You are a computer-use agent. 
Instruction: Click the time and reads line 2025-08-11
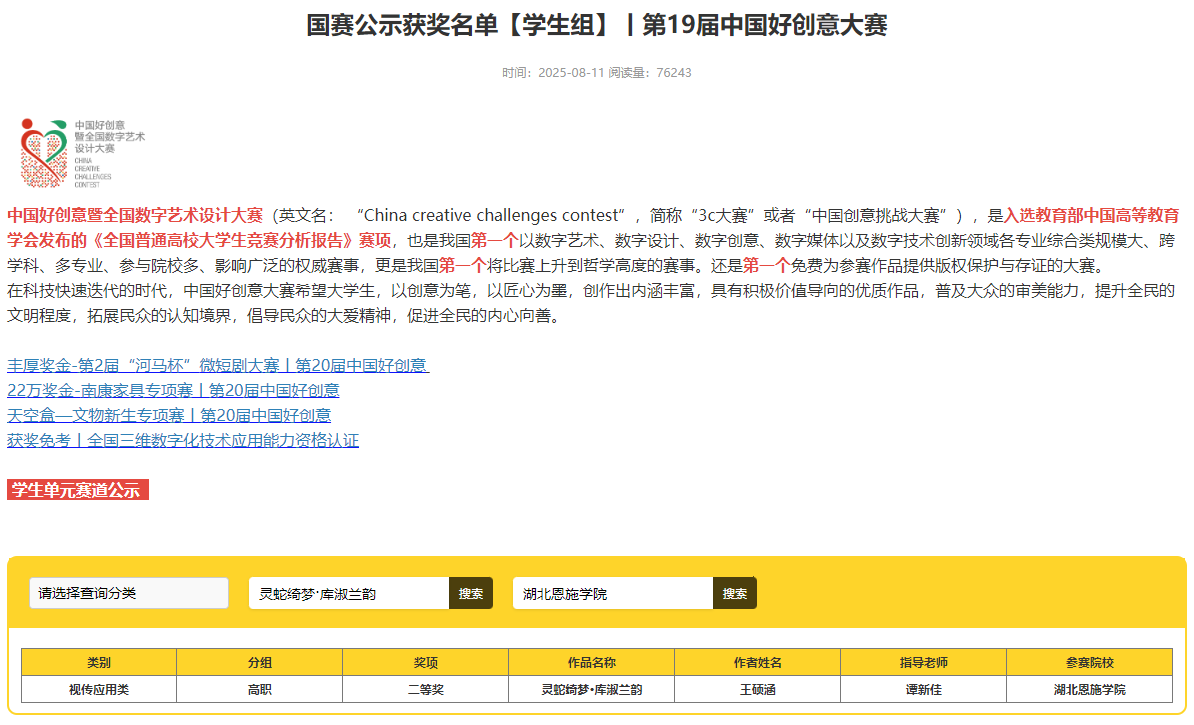[x=596, y=73]
